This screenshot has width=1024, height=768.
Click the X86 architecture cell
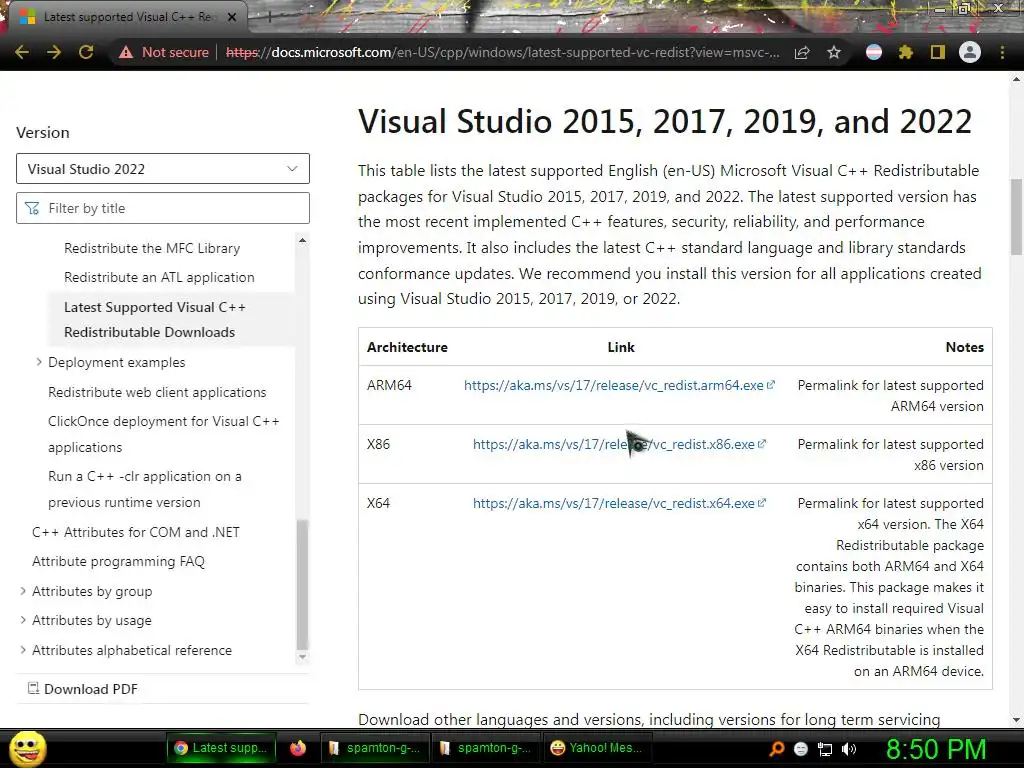pos(379,444)
